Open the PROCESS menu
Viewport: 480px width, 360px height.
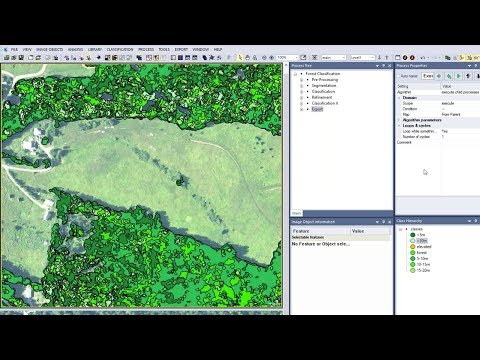click(x=146, y=49)
